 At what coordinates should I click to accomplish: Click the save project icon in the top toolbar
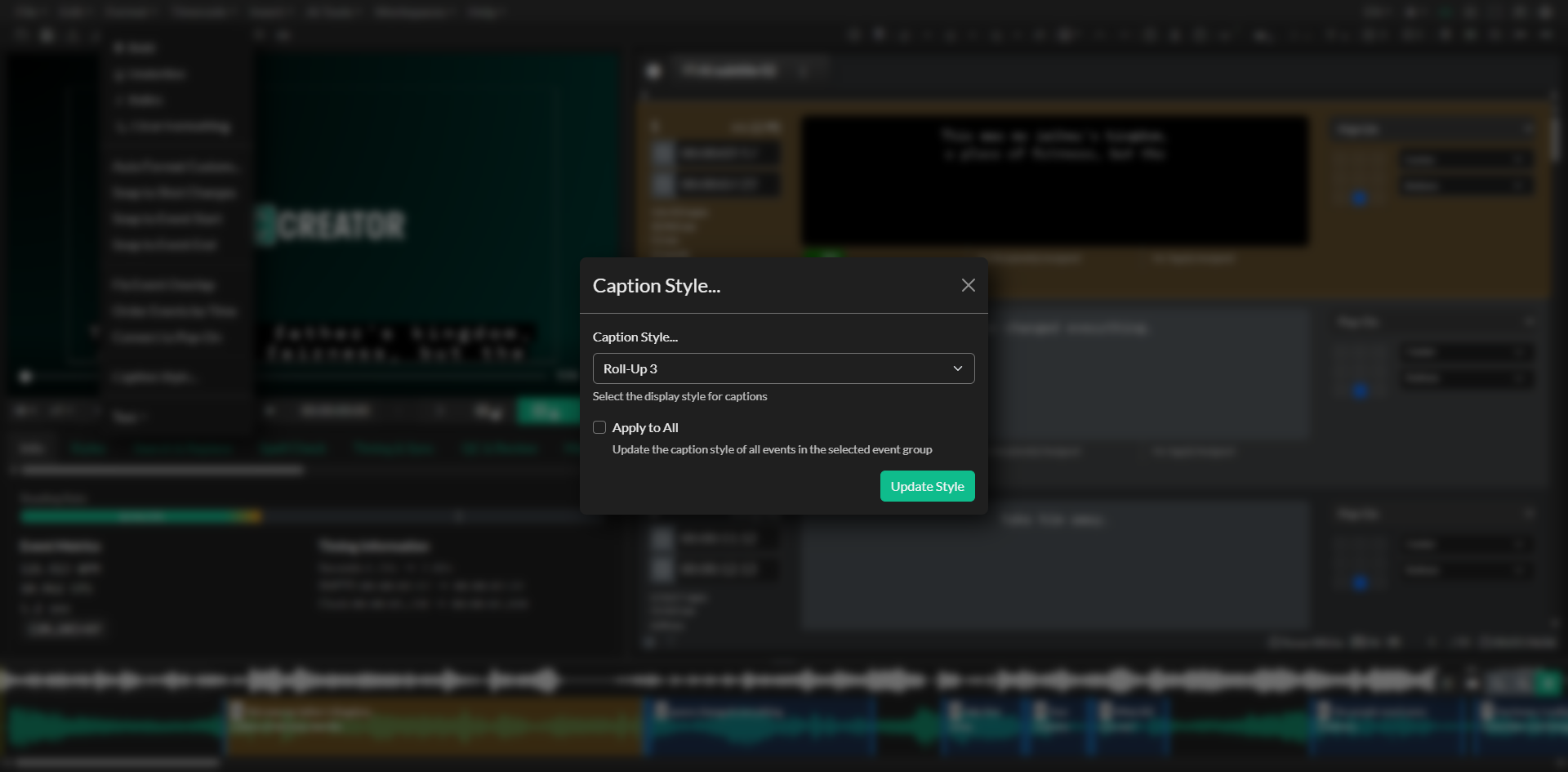pyautogui.click(x=47, y=35)
